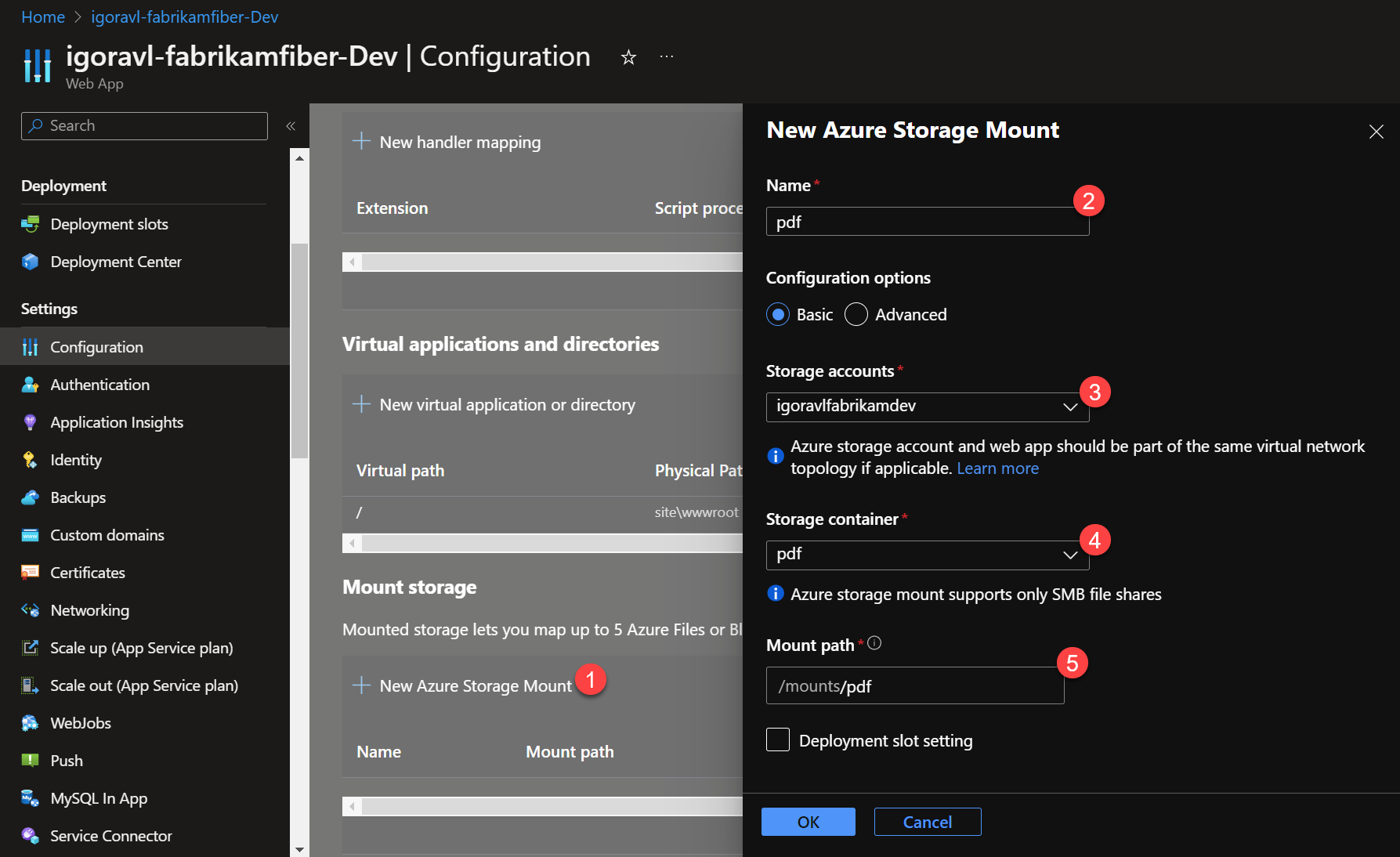Viewport: 1400px width, 857px height.
Task: Click the Authentication person icon
Action: click(31, 385)
